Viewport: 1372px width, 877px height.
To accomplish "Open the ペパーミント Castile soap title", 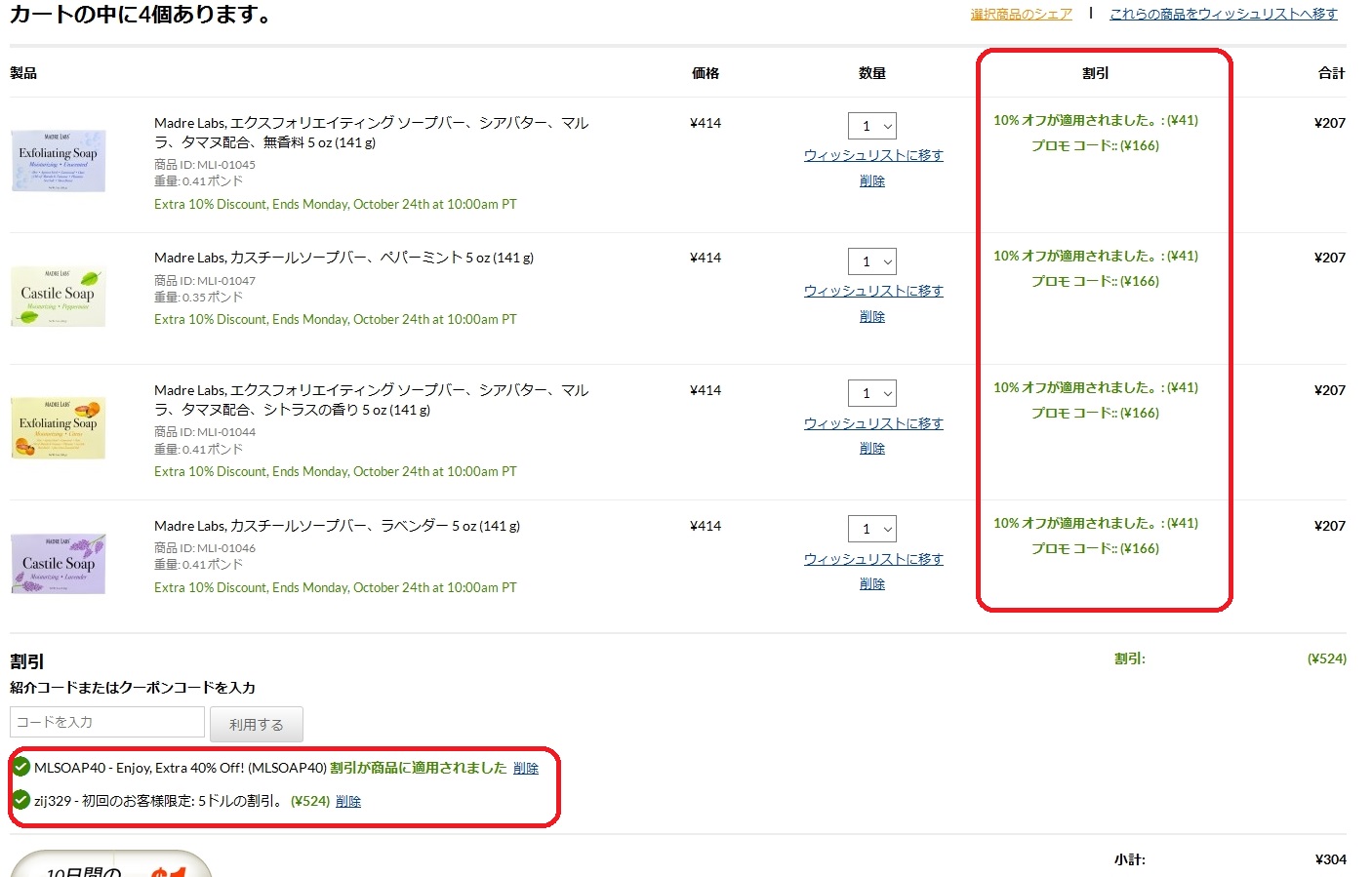I will [343, 259].
